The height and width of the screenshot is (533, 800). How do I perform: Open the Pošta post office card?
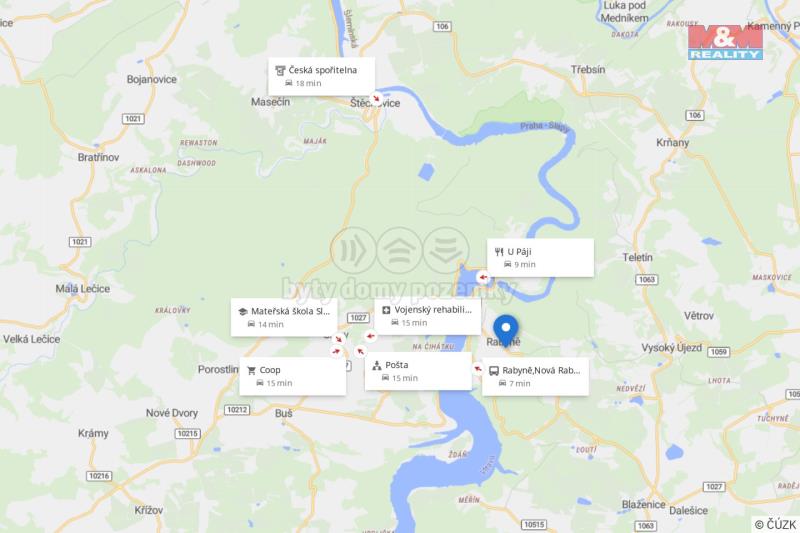418,371
